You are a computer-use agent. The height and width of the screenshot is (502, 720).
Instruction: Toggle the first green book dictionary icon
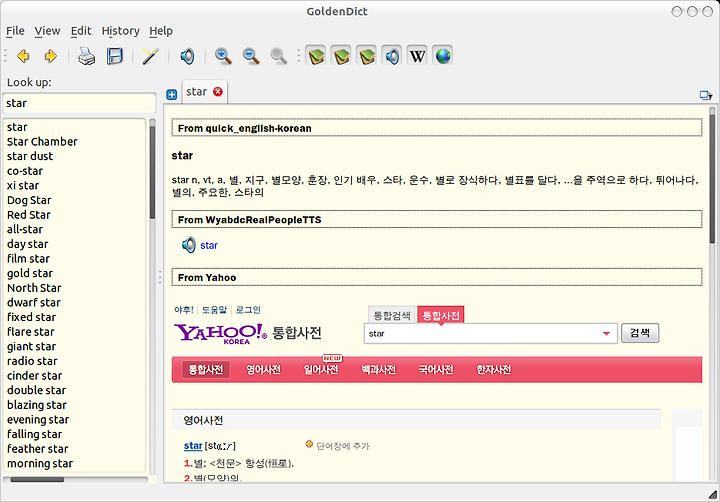(x=316, y=56)
